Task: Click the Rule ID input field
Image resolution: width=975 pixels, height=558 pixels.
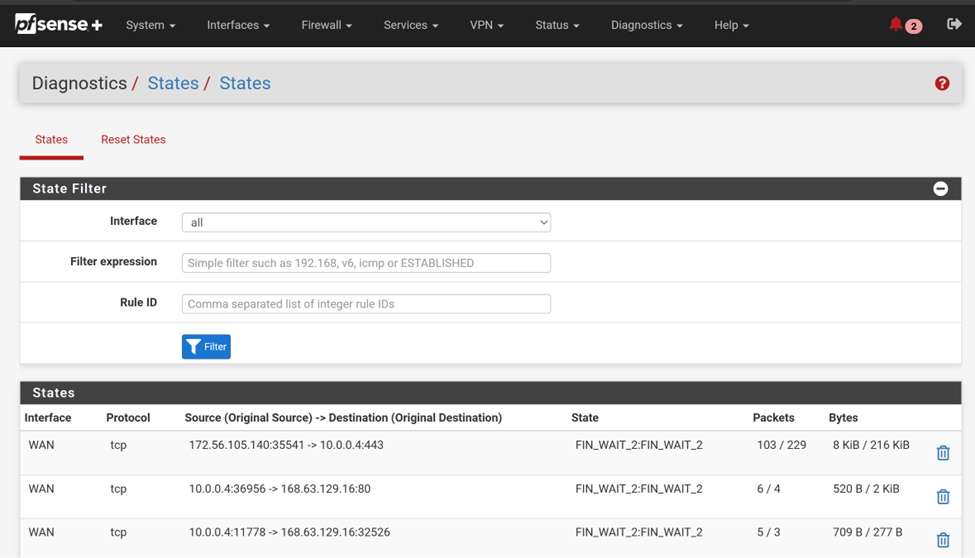Action: coord(366,304)
